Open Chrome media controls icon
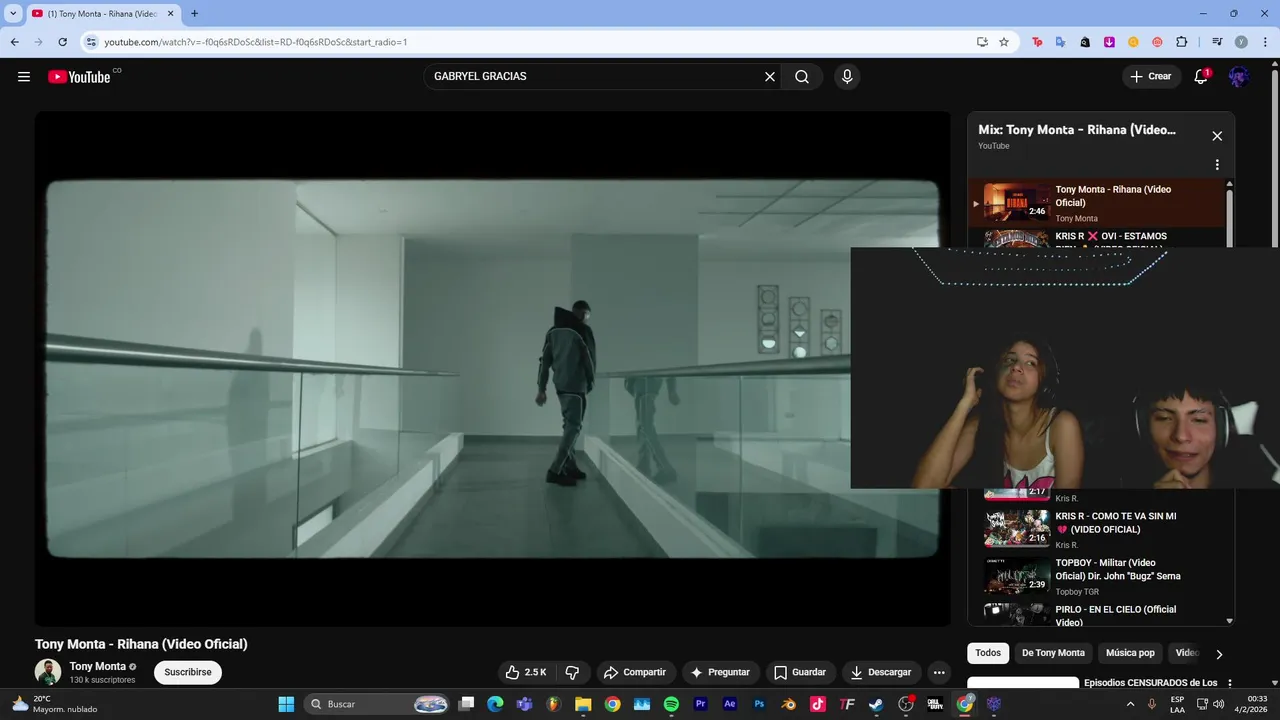This screenshot has height=720, width=1280. tap(1217, 42)
